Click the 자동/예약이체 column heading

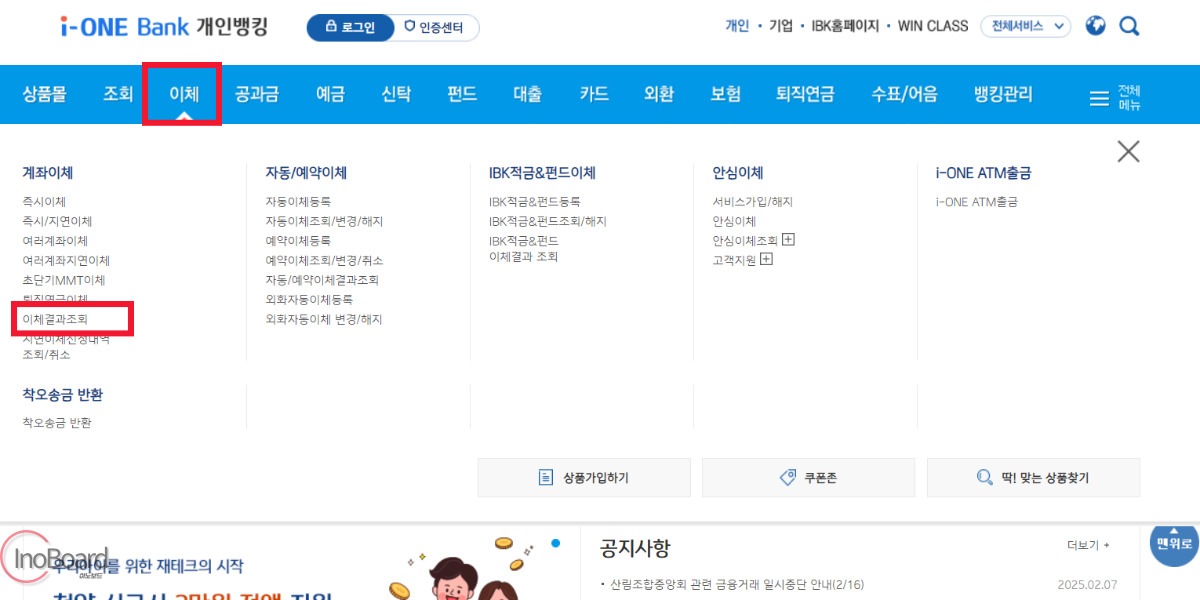pyautogui.click(x=306, y=173)
